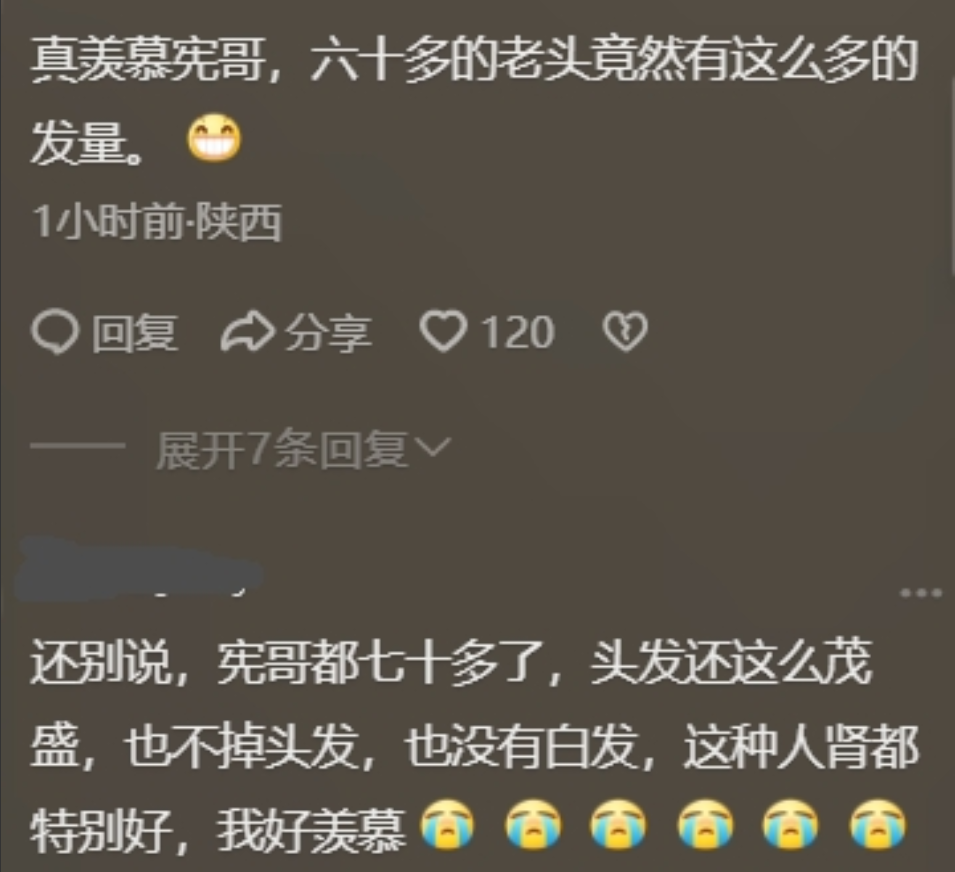Click the last crying emoji

point(878,825)
